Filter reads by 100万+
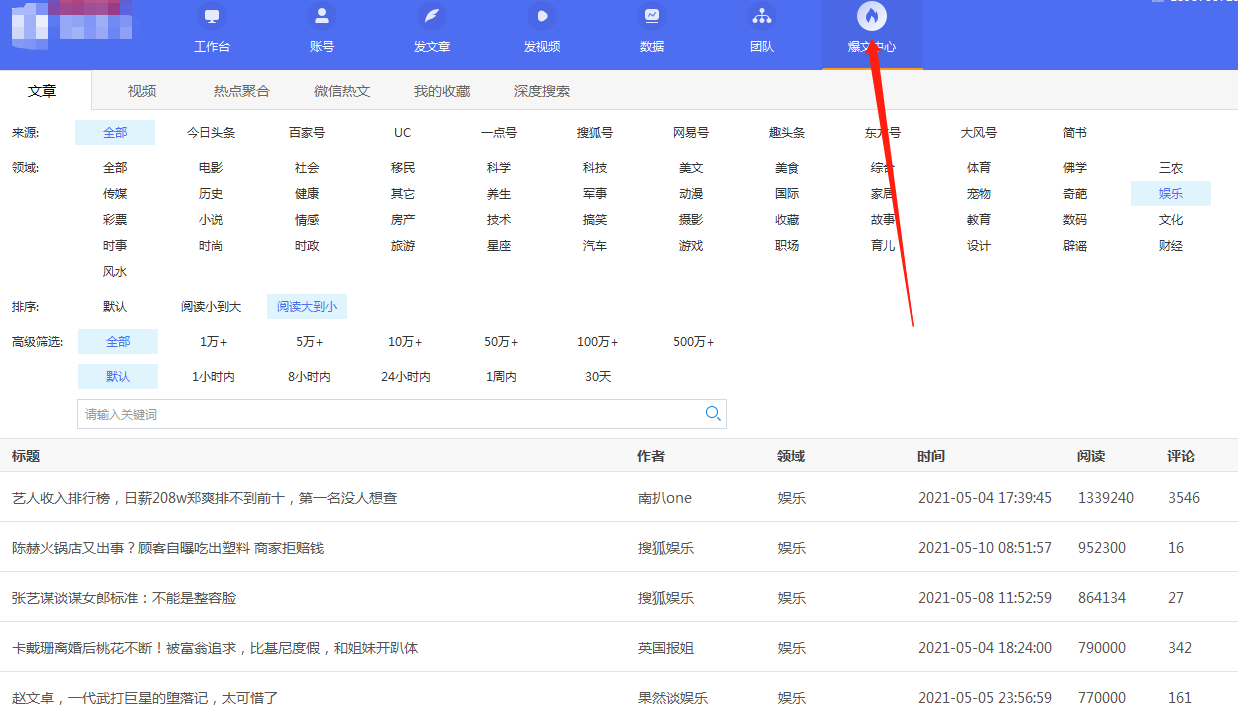Screen dimensions: 1238x710 597,342
